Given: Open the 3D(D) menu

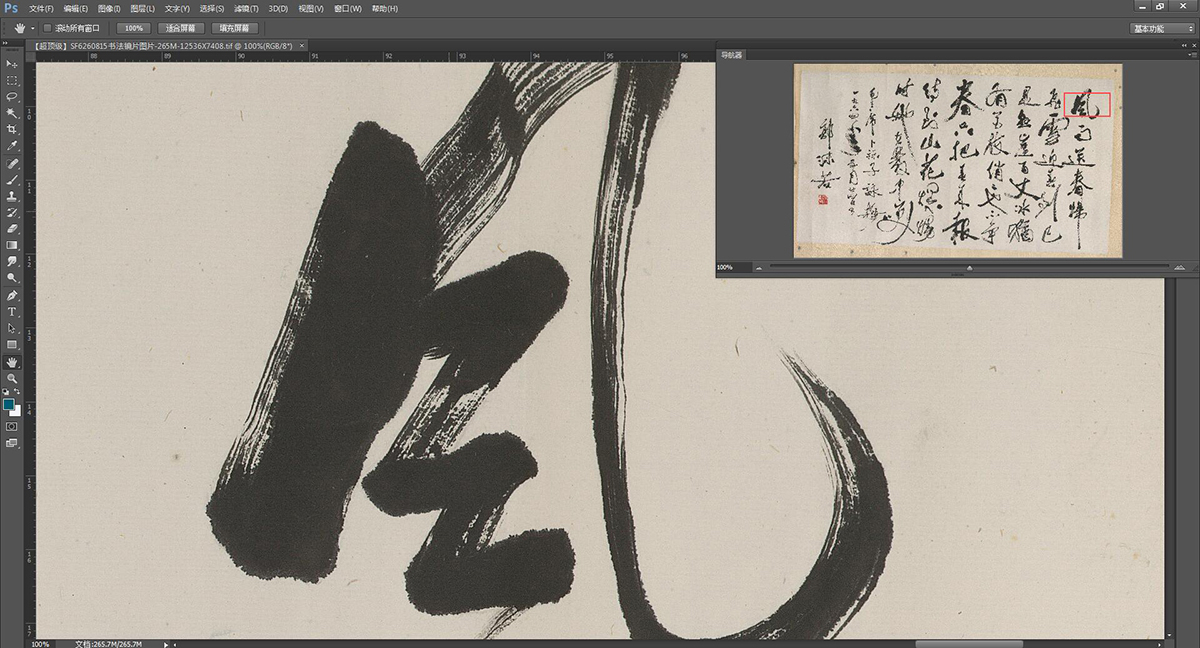Looking at the screenshot, I should (278, 8).
